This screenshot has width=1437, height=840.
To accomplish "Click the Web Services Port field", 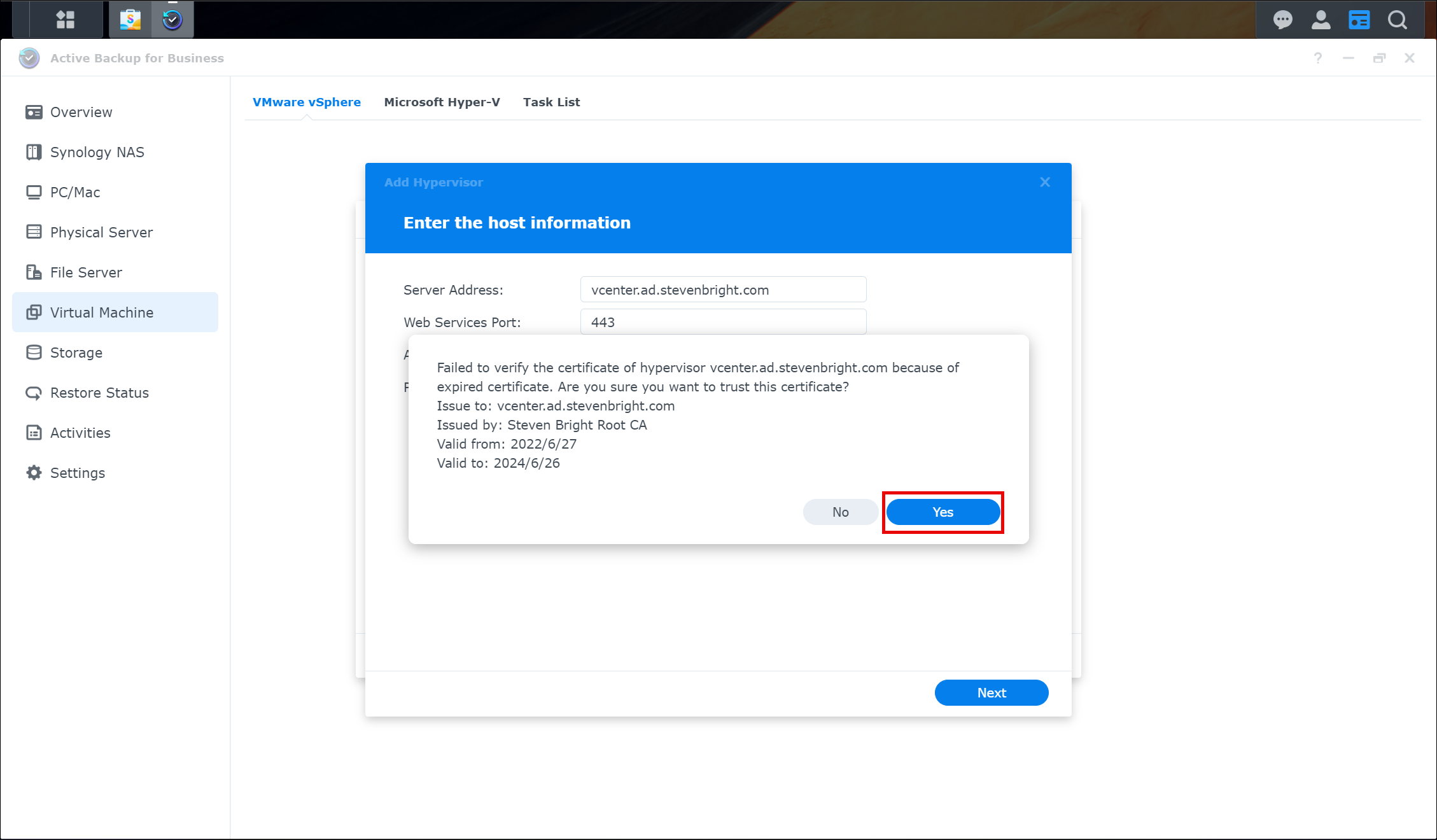I will [723, 322].
